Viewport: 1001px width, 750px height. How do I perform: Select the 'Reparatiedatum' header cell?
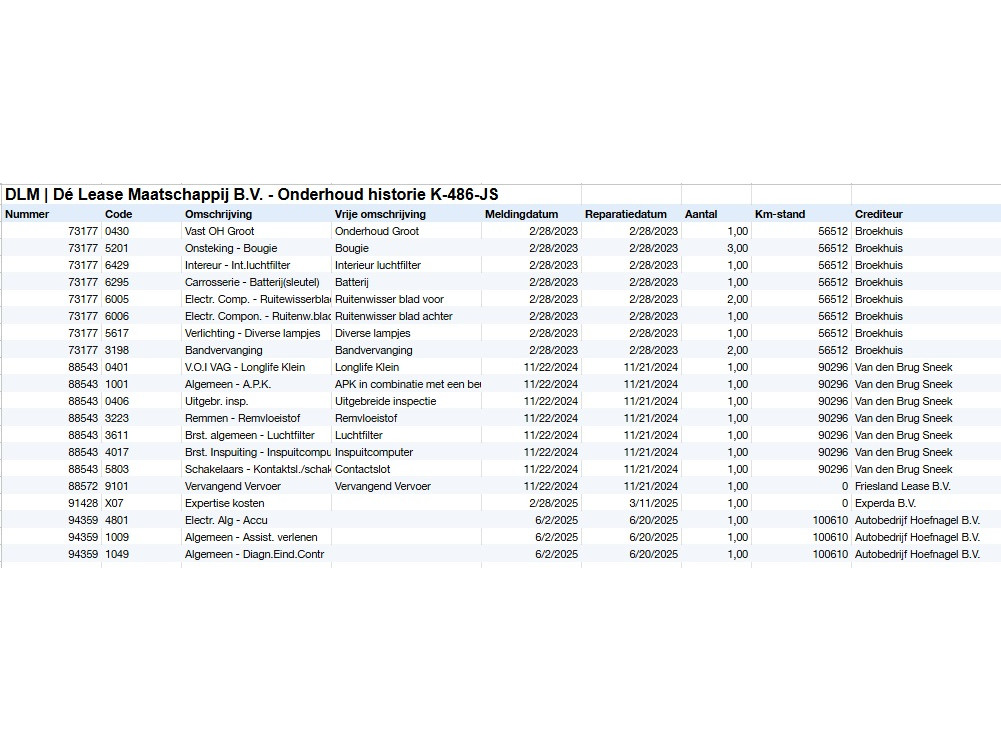625,214
